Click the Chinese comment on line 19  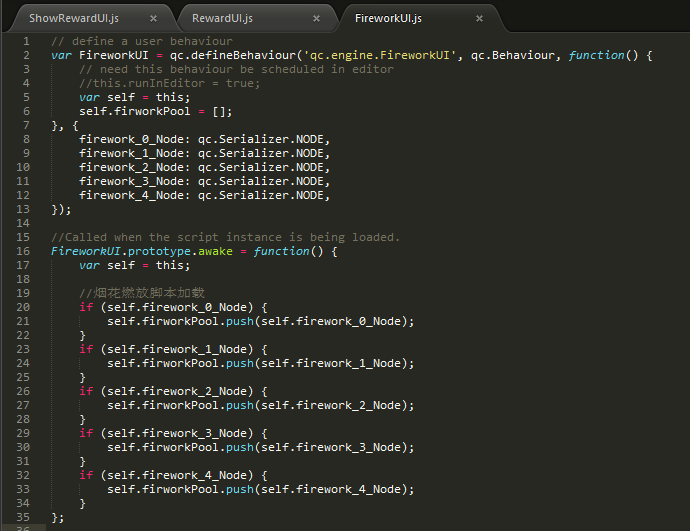[x=142, y=293]
